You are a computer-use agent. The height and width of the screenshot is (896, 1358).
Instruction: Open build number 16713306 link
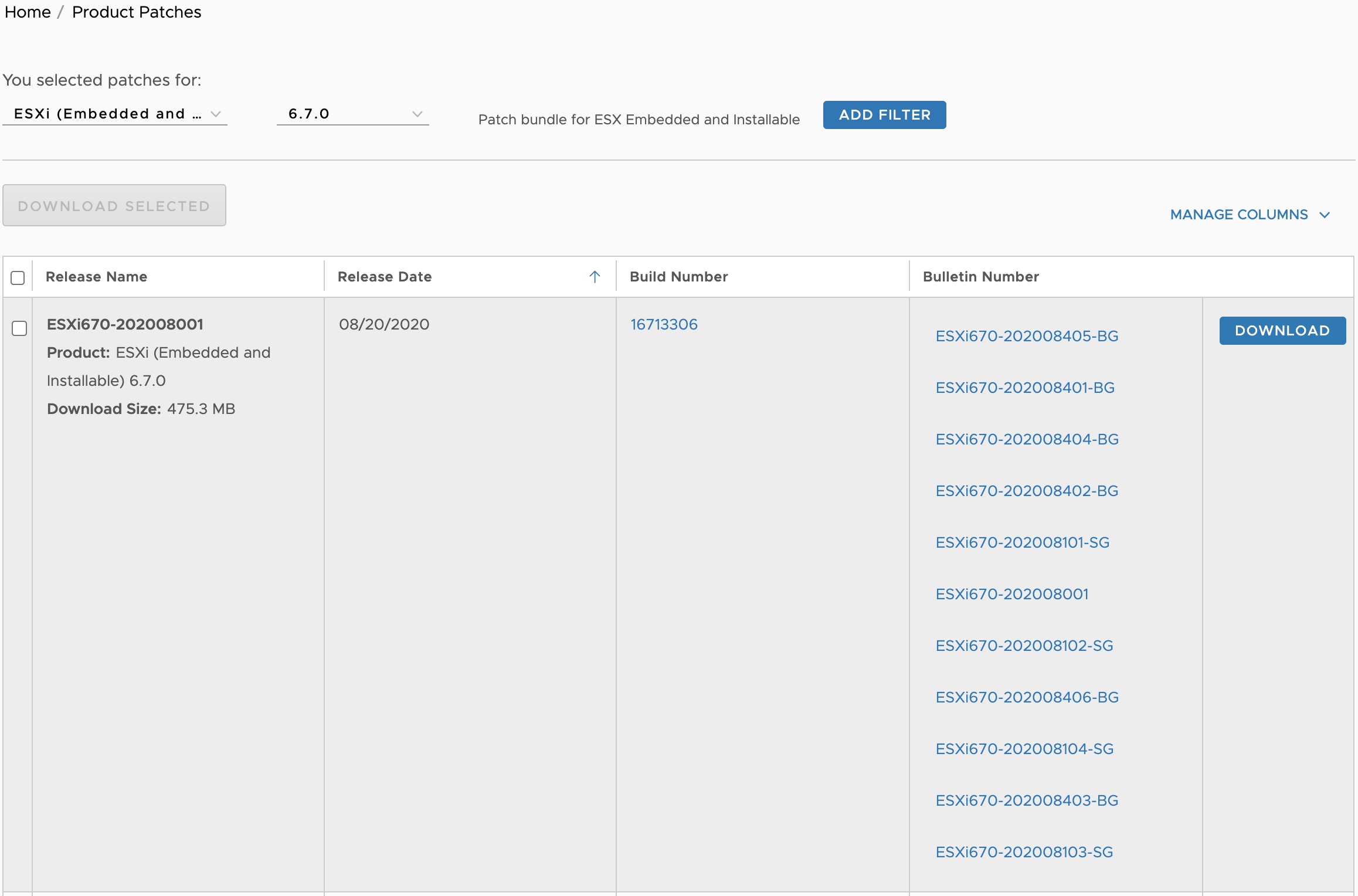coord(664,324)
